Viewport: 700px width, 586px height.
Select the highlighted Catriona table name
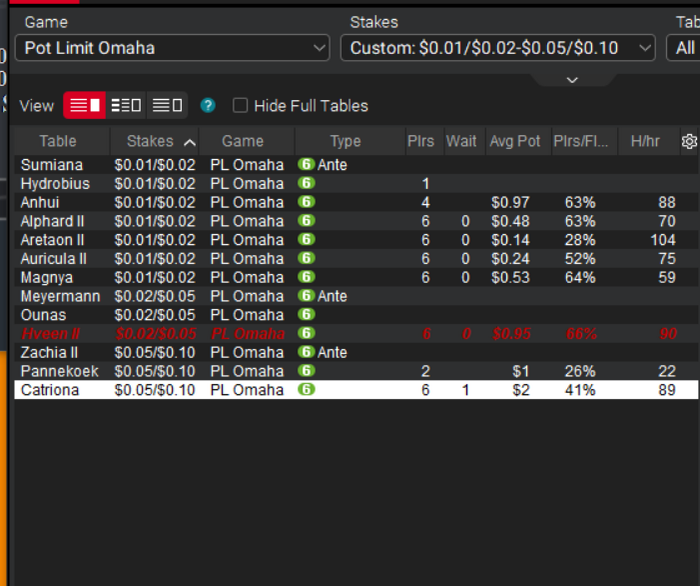click(x=50, y=390)
